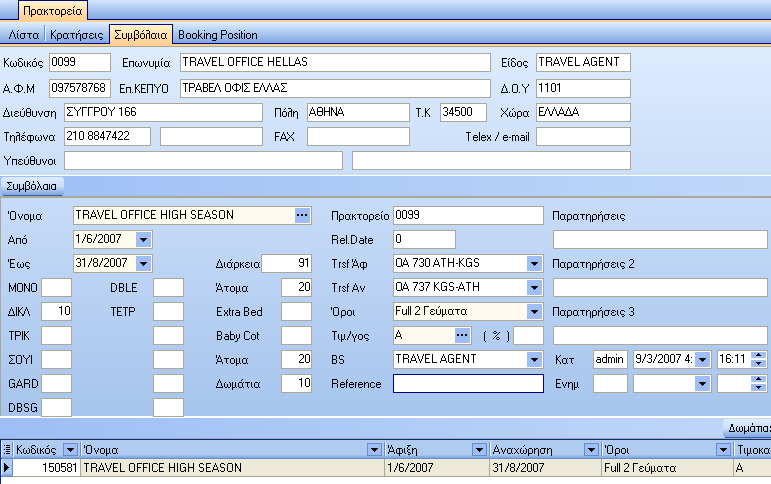Click the Baby Cot field

tap(297, 335)
